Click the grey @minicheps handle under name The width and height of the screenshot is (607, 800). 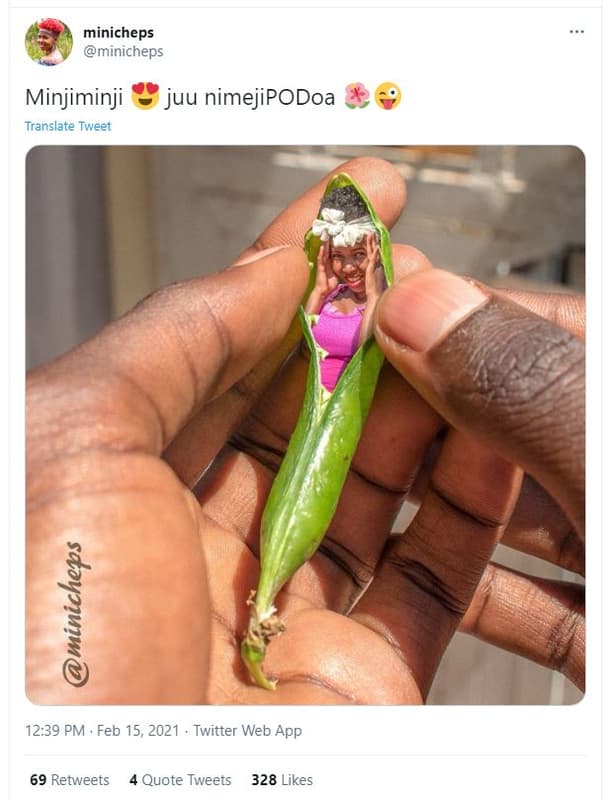click(123, 51)
